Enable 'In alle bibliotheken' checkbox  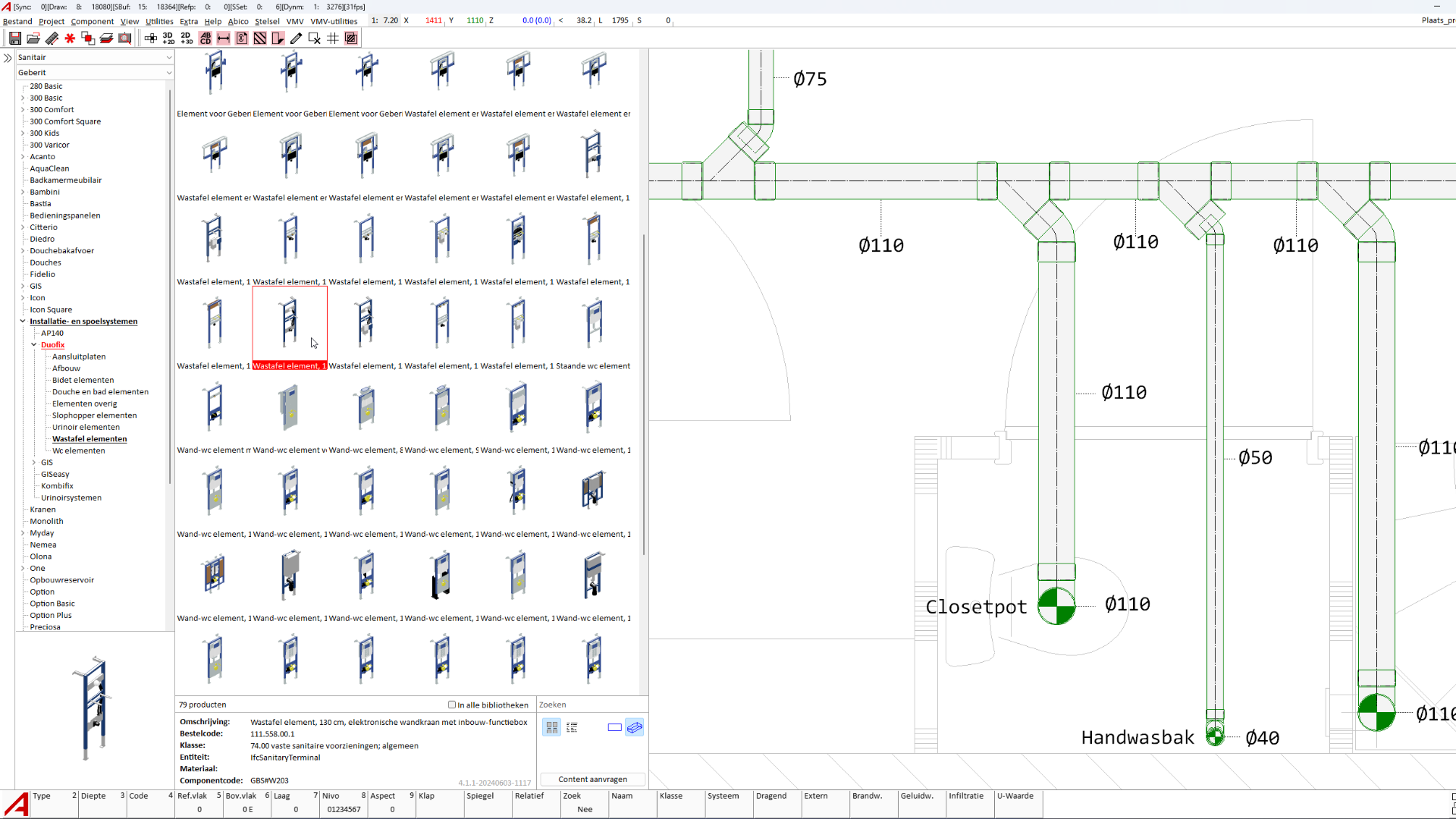point(452,704)
